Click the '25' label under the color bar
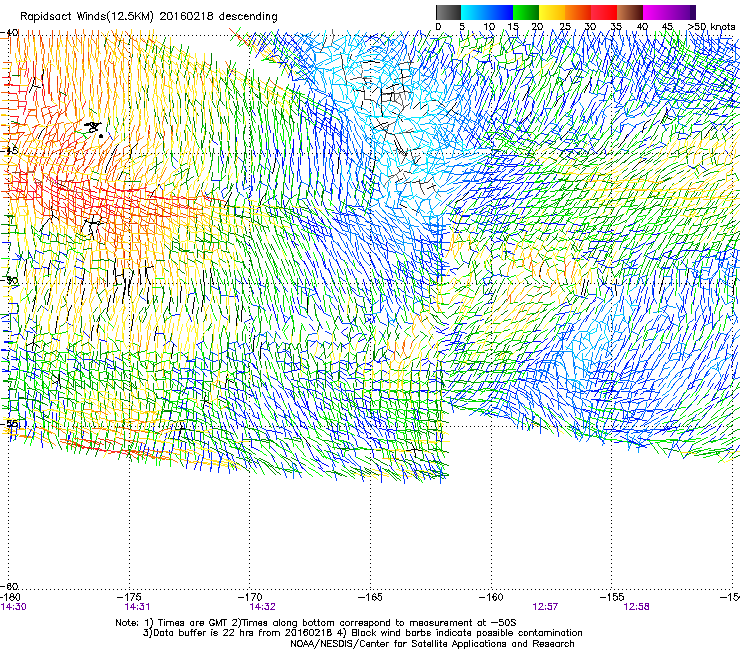 click(x=565, y=27)
